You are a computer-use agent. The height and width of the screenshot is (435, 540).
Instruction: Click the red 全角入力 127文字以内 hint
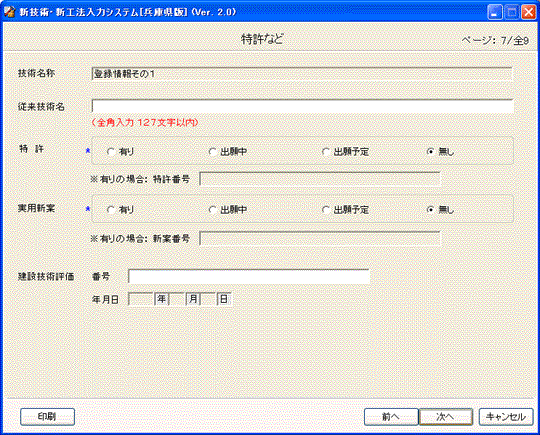pyautogui.click(x=145, y=123)
